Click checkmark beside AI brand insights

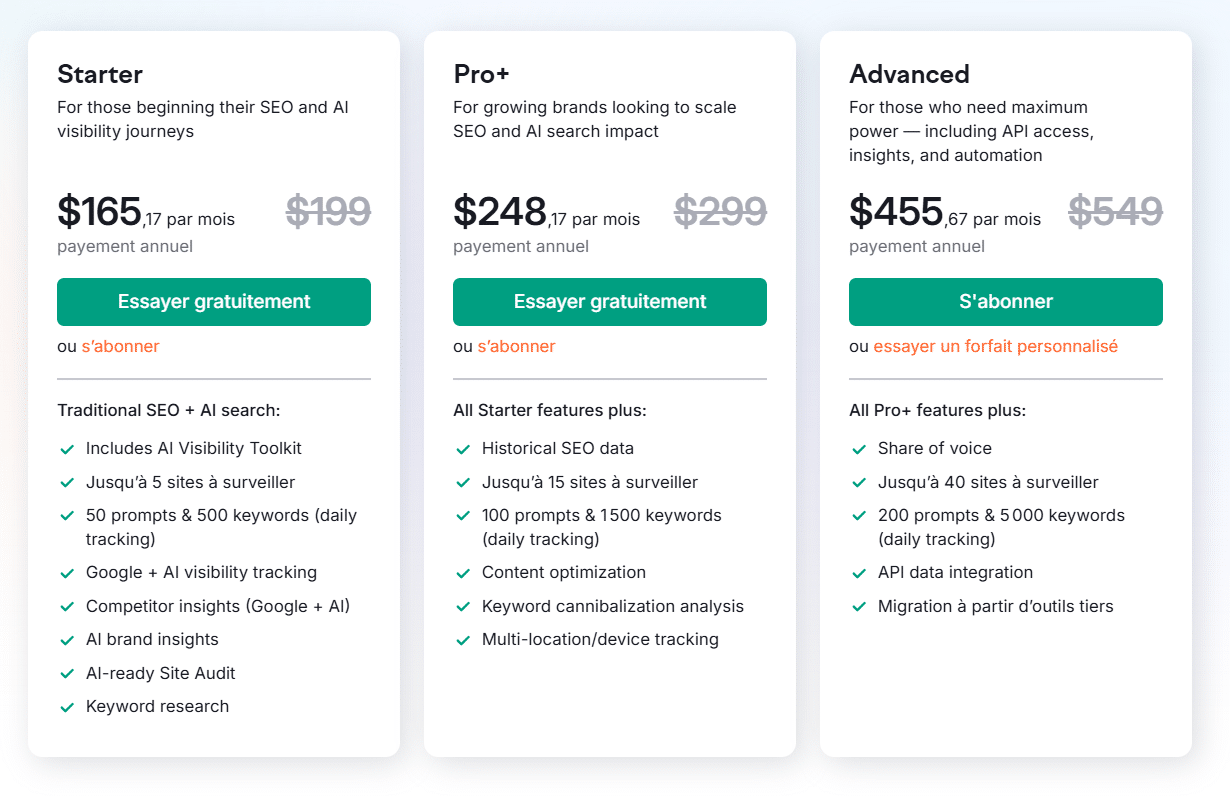(67, 640)
